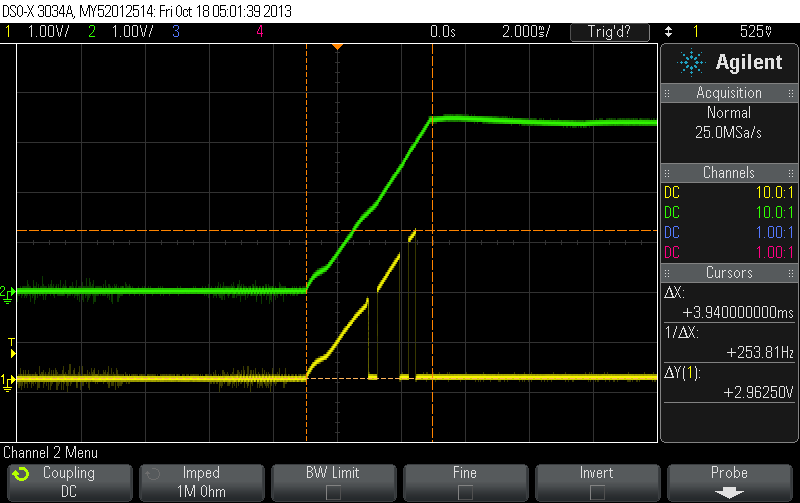This screenshot has height=503, width=800.
Task: Click the channel 3 indicator
Action: [176, 32]
